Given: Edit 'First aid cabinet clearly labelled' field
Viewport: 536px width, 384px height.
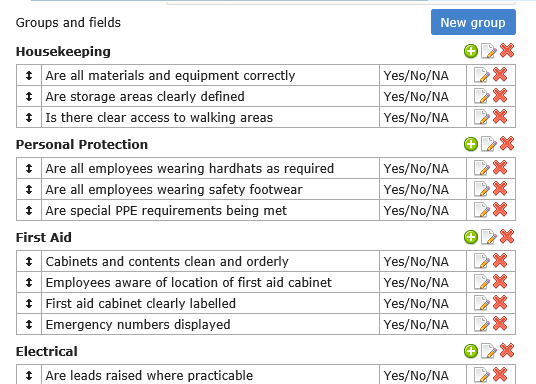Looking at the screenshot, I should 482,303.
